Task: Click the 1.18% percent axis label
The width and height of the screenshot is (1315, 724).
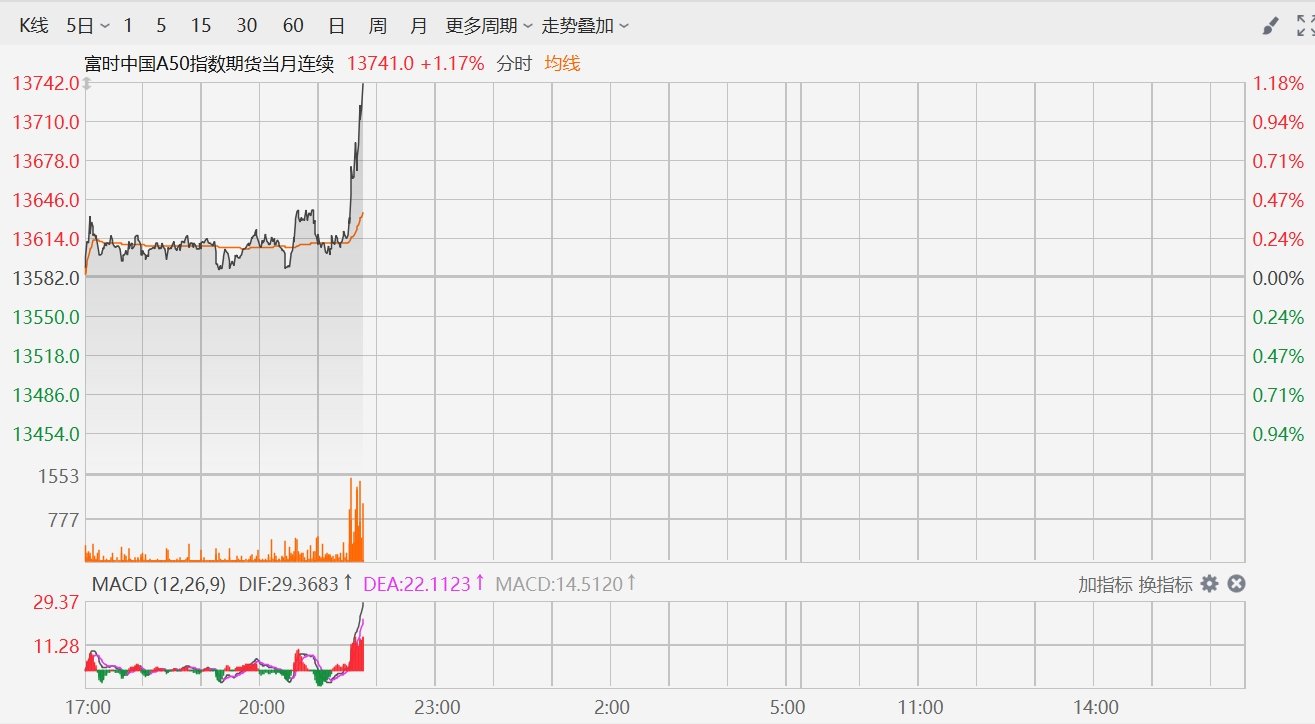Action: [x=1278, y=84]
